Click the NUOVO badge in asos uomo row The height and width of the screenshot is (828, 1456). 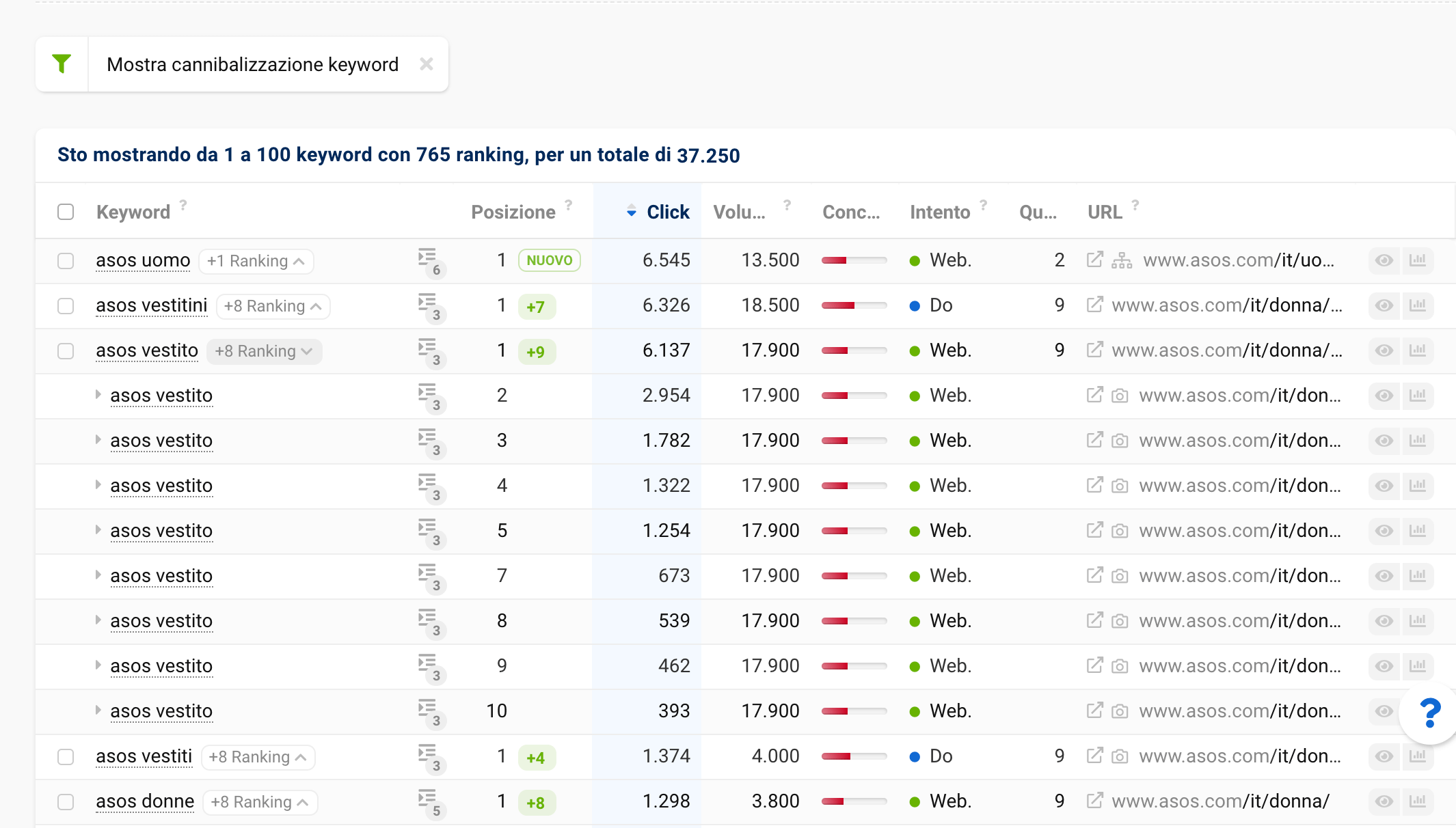click(550, 260)
